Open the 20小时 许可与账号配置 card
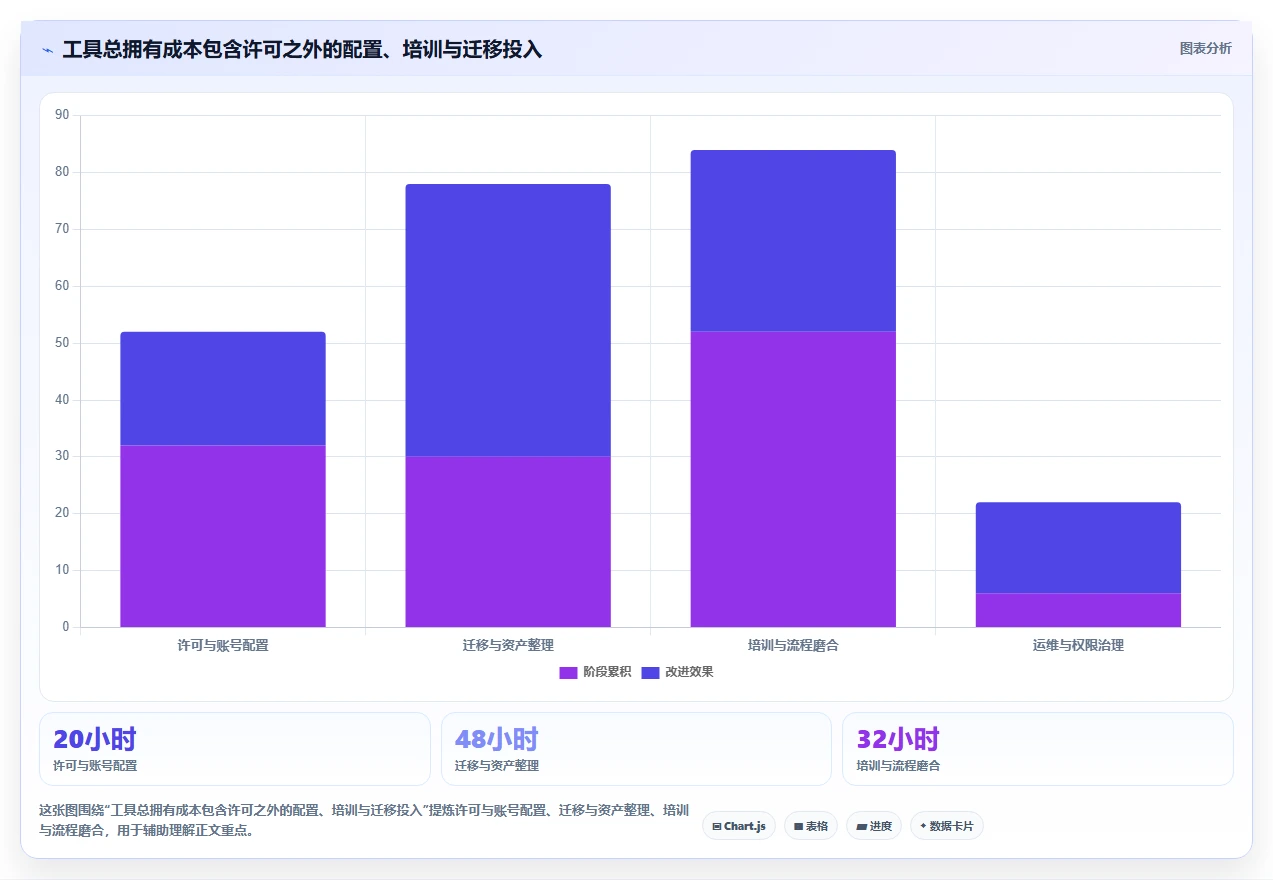The width and height of the screenshot is (1273, 880). 235,749
